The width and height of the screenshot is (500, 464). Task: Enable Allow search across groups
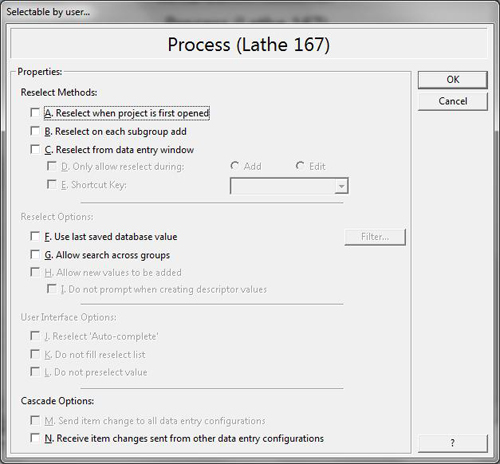point(35,254)
